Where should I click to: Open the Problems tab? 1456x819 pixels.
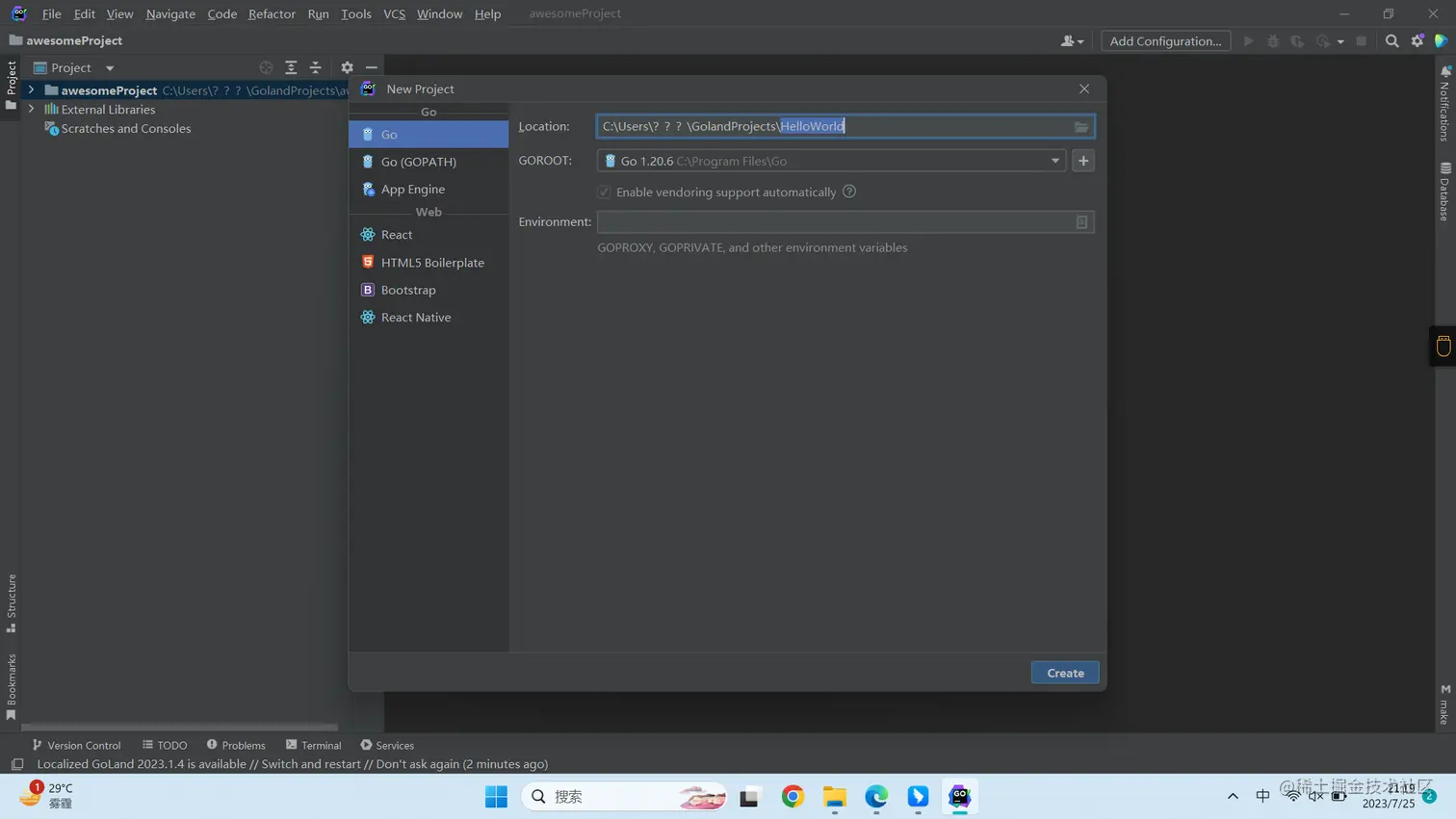click(x=236, y=745)
